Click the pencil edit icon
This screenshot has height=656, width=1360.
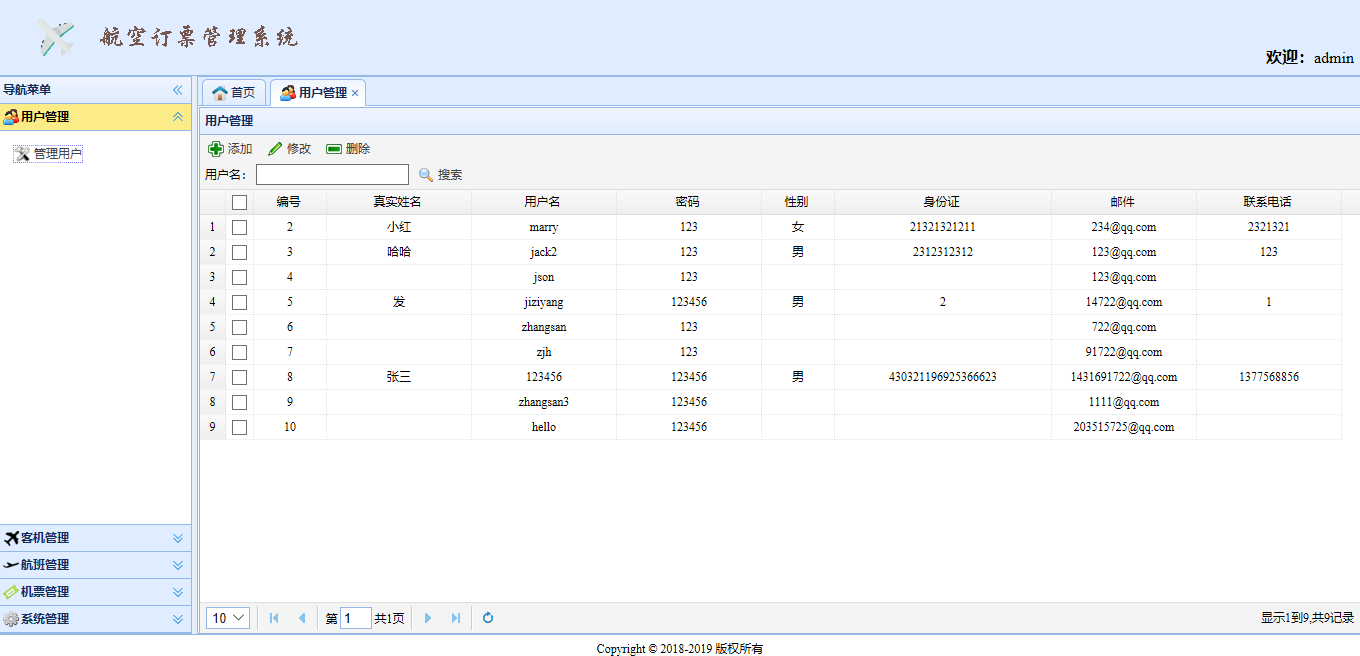275,149
